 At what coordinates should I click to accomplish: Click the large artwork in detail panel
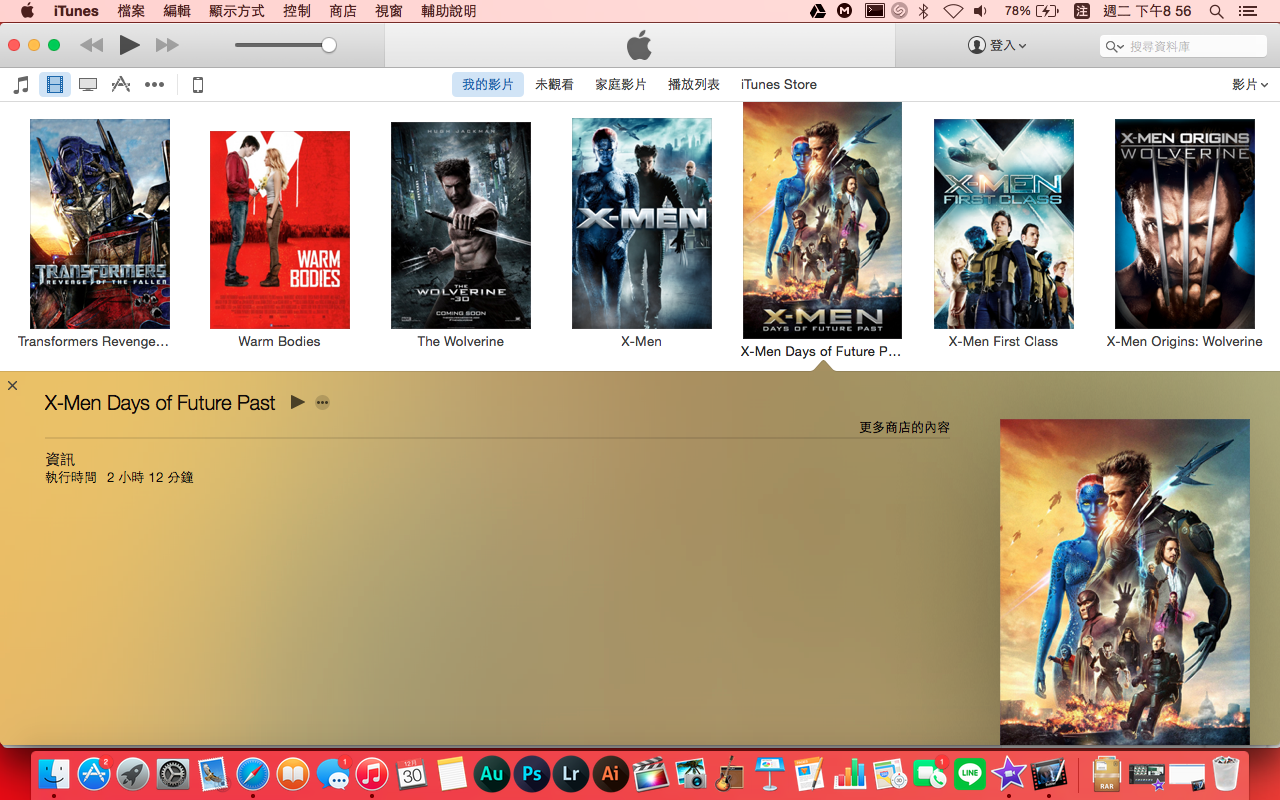(1125, 582)
